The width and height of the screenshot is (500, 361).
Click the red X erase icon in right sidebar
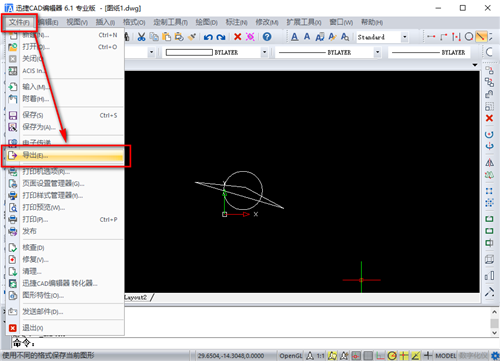tap(489, 118)
